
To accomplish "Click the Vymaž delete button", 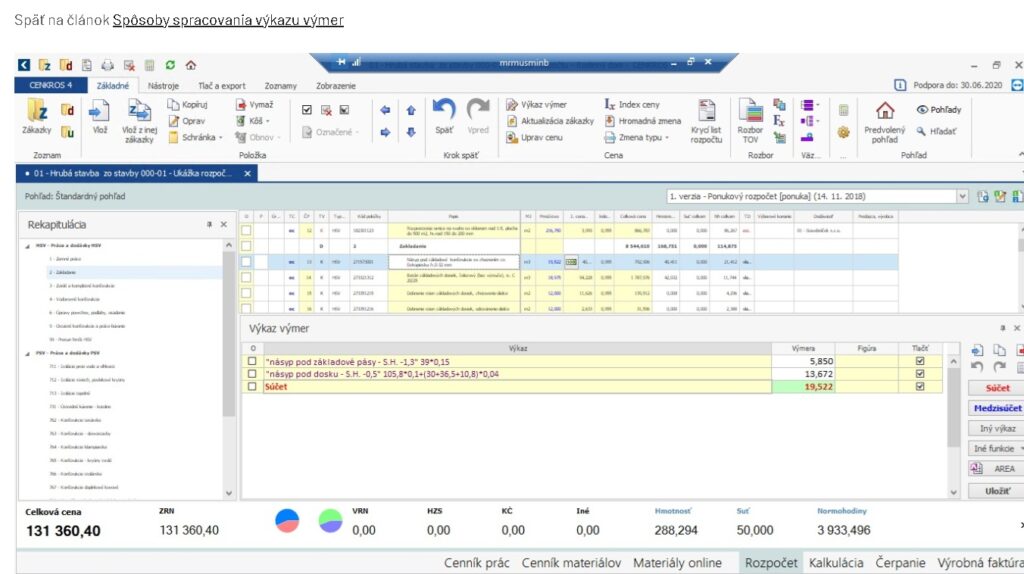I will (255, 104).
